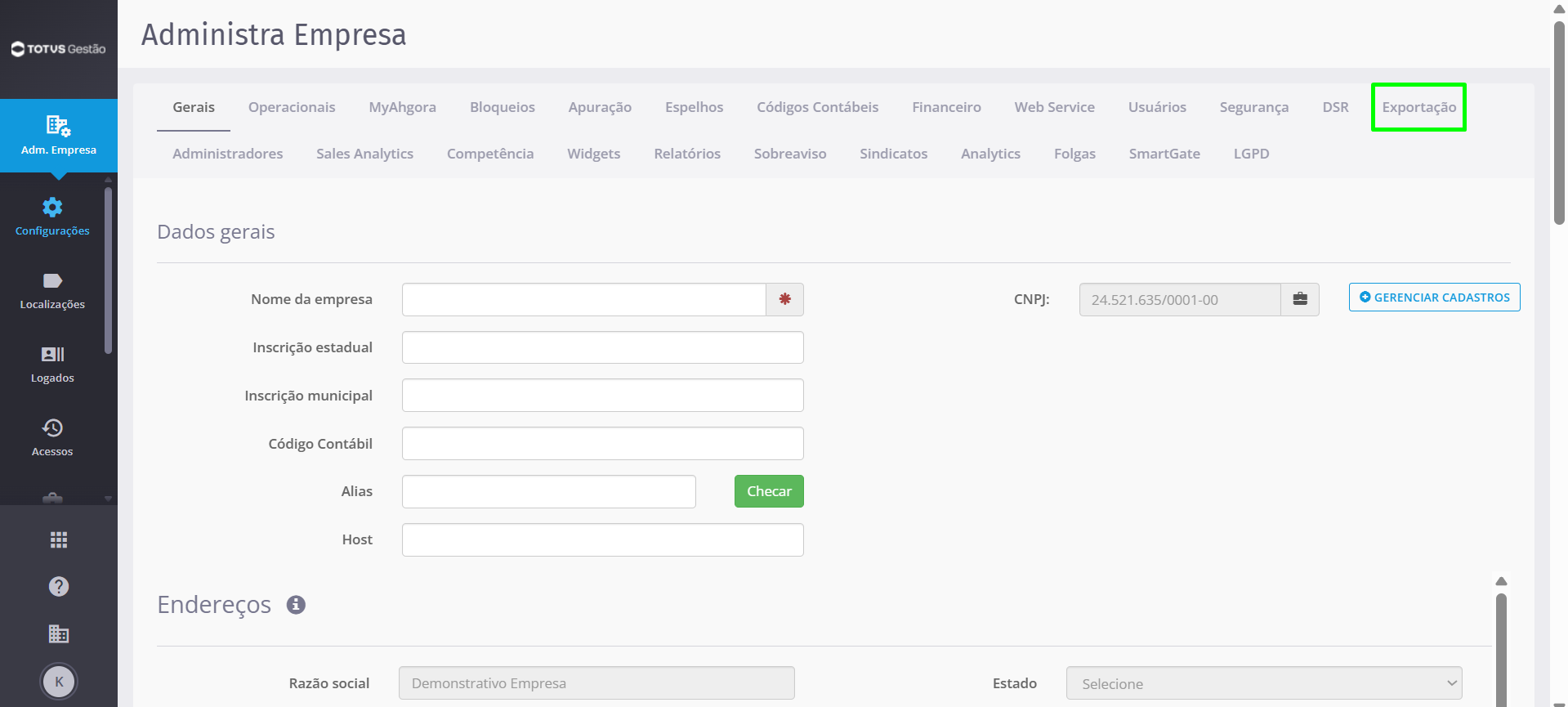Open the Folgas tab

click(x=1074, y=154)
